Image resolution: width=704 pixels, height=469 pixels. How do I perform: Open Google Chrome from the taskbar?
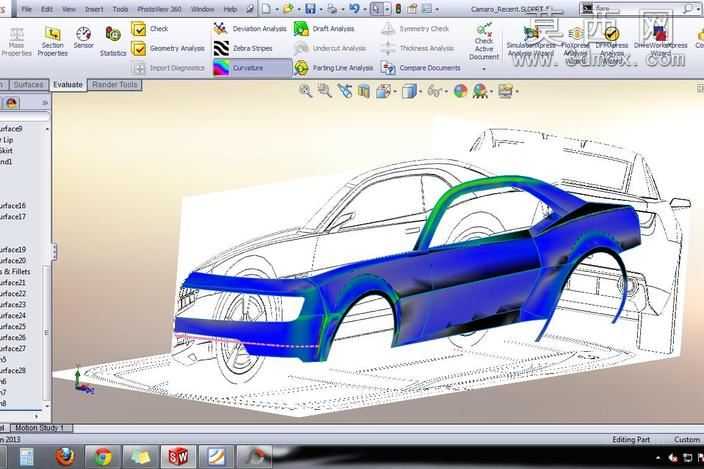(103, 457)
